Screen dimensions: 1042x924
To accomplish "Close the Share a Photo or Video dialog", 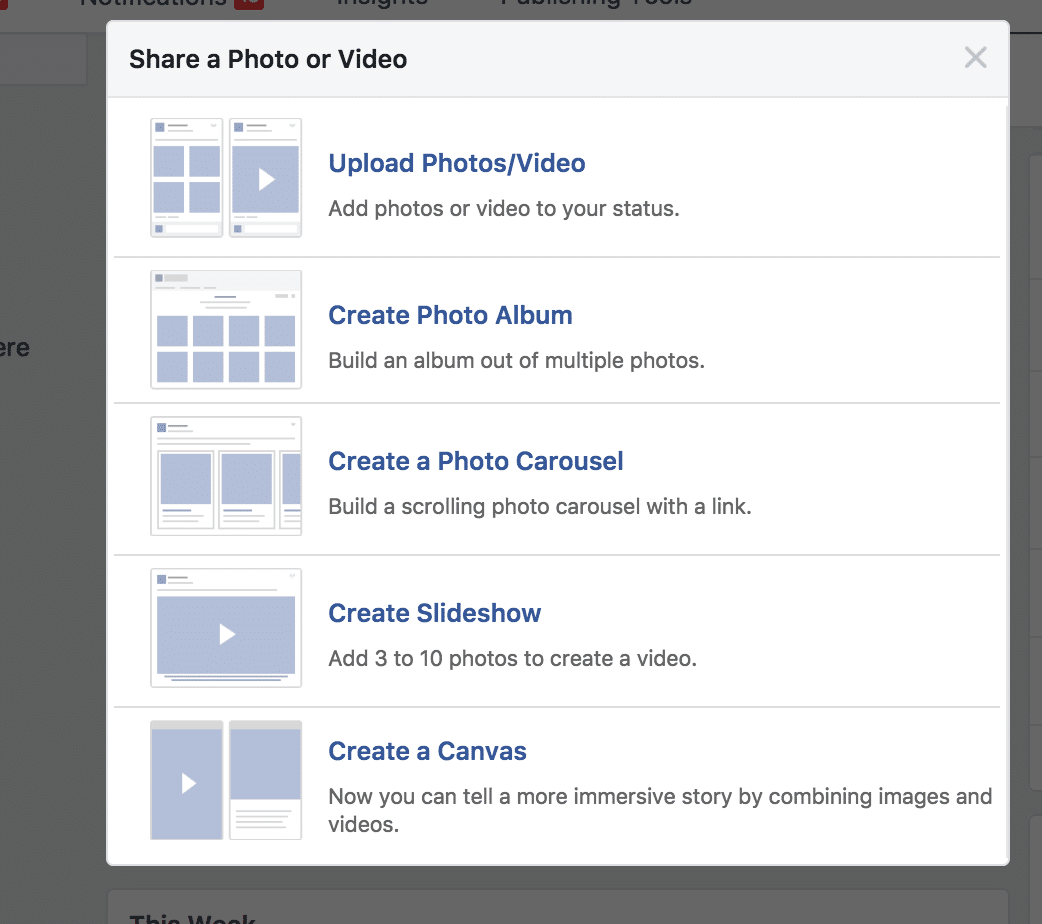I will point(975,58).
